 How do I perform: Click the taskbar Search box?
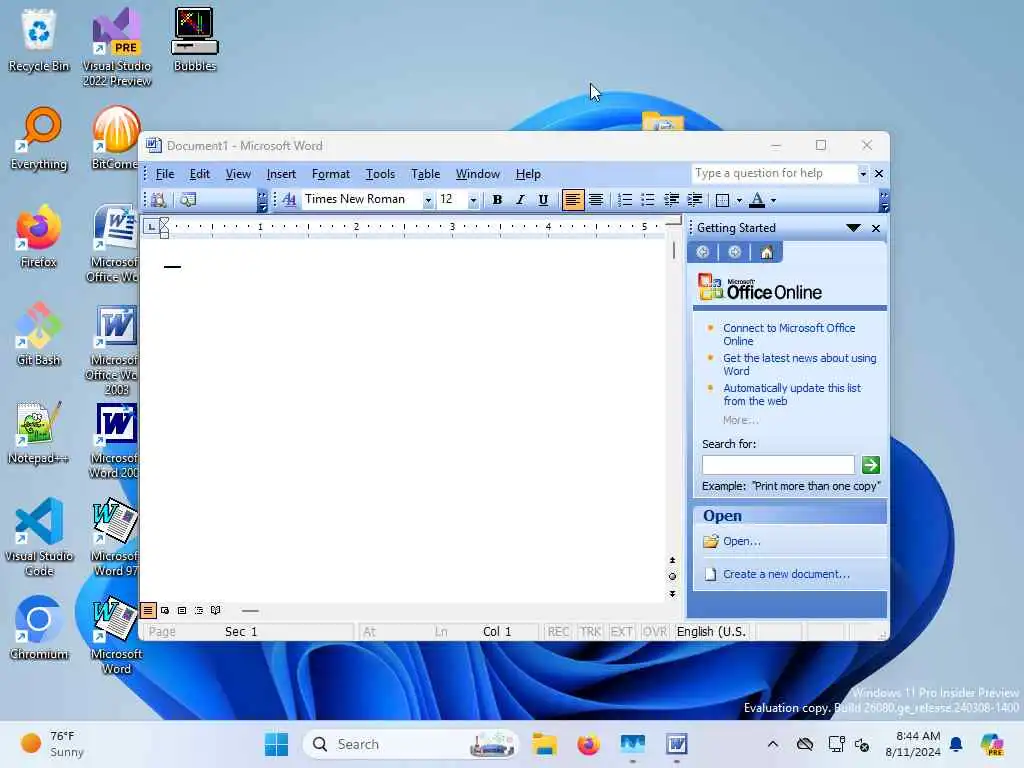tap(410, 744)
